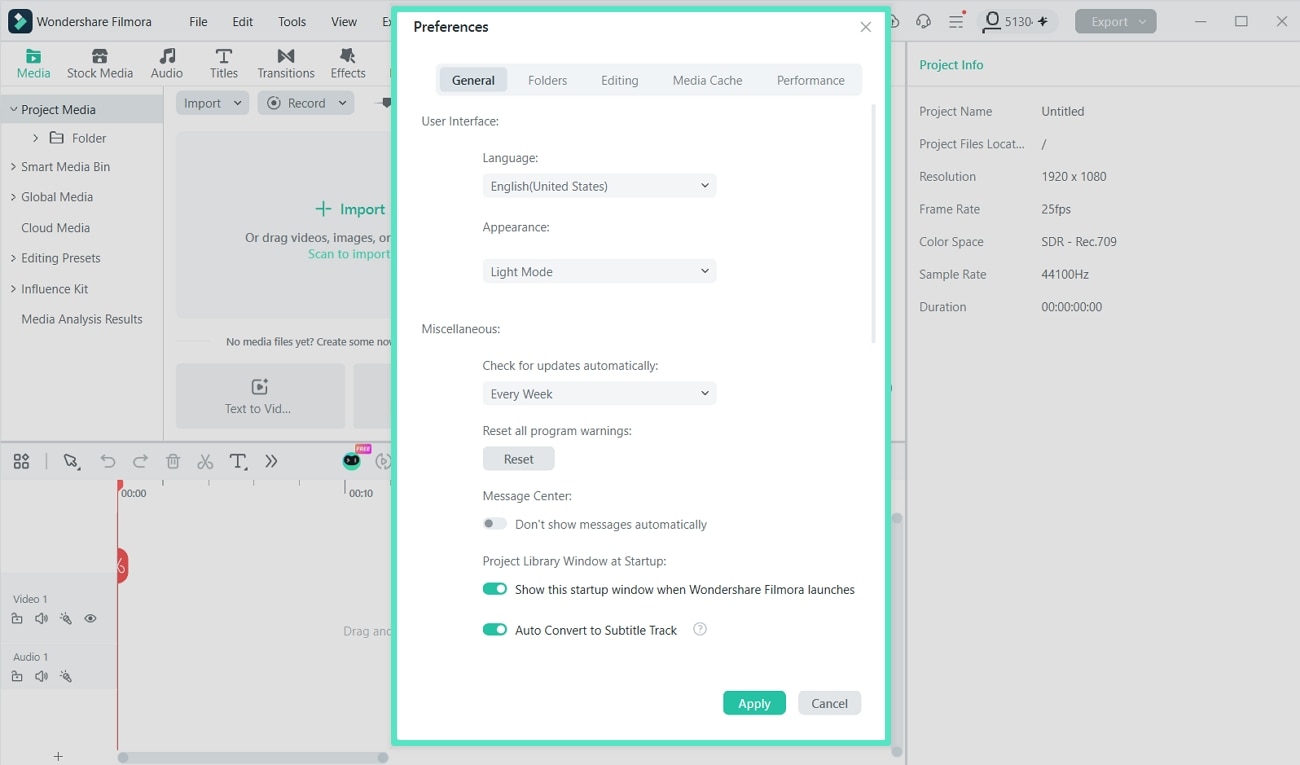Click the timeline horizontal scrollbar
The width and height of the screenshot is (1300, 765).
(252, 758)
